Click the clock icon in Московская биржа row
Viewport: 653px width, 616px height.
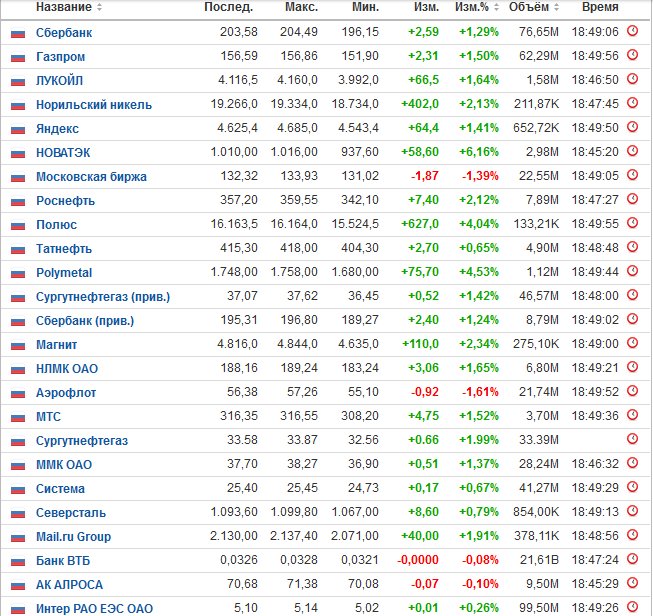pos(632,175)
